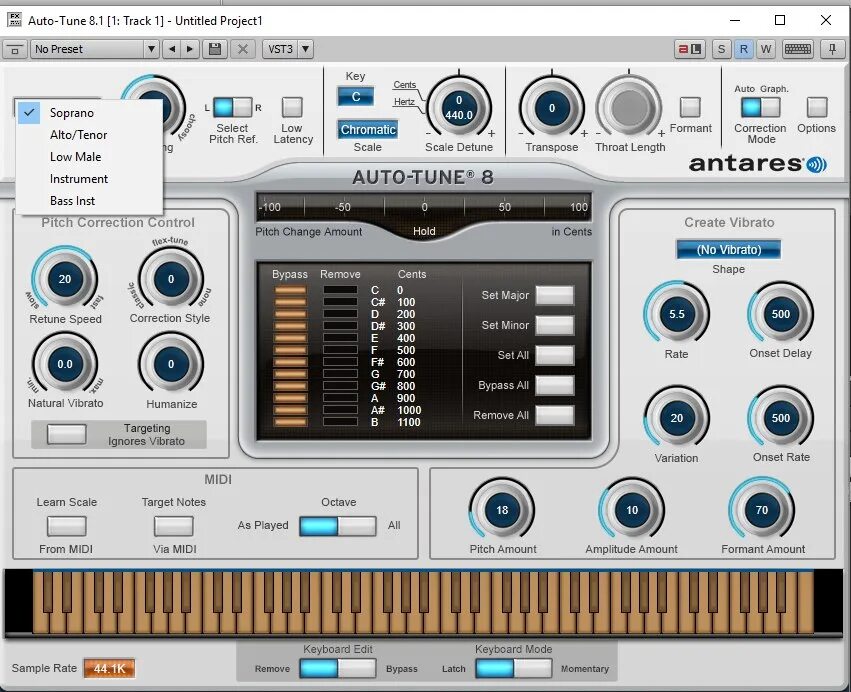The image size is (851, 692).
Task: Toggle Remove for note B
Action: point(340,422)
